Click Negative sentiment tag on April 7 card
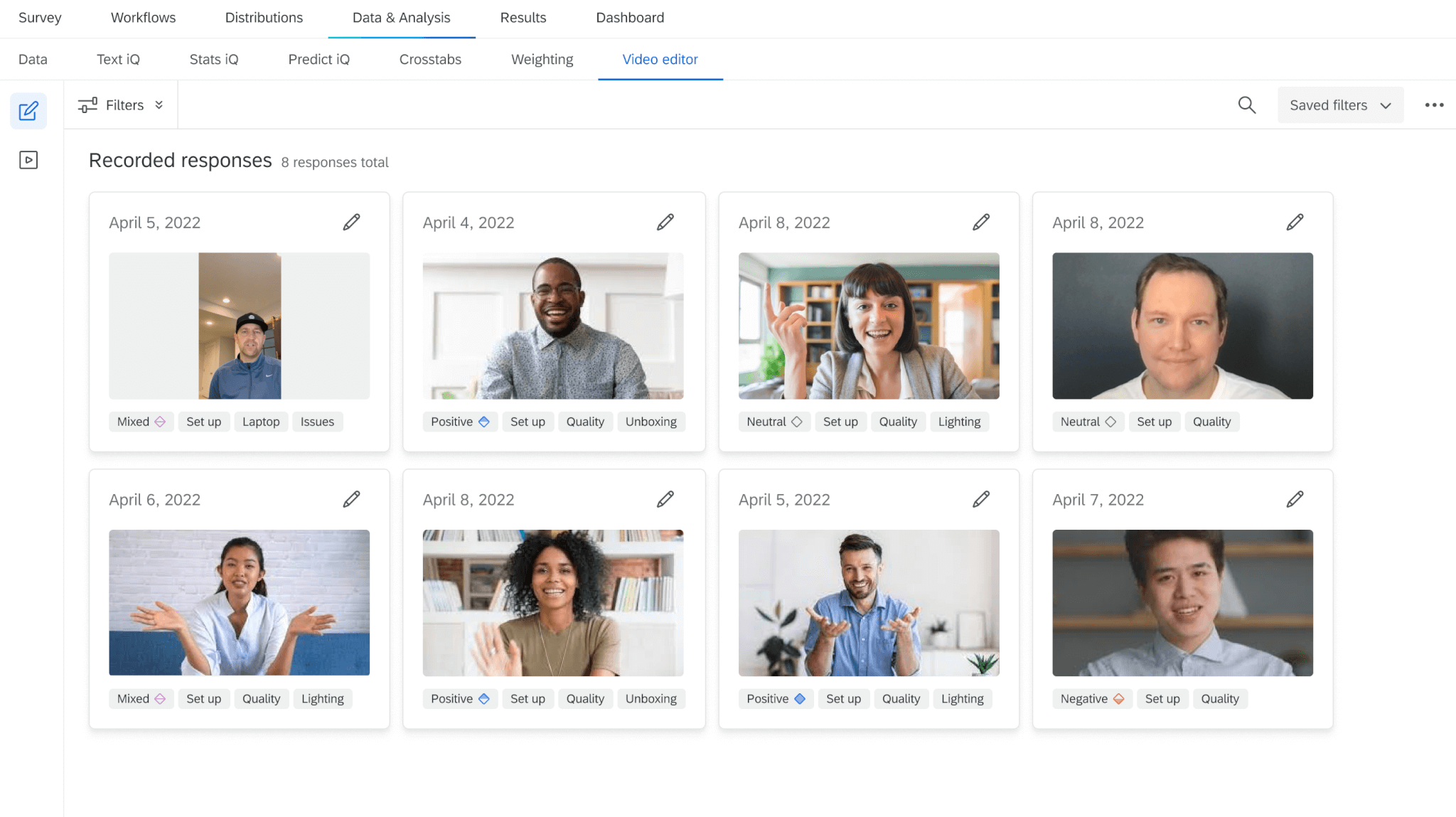 1091,699
